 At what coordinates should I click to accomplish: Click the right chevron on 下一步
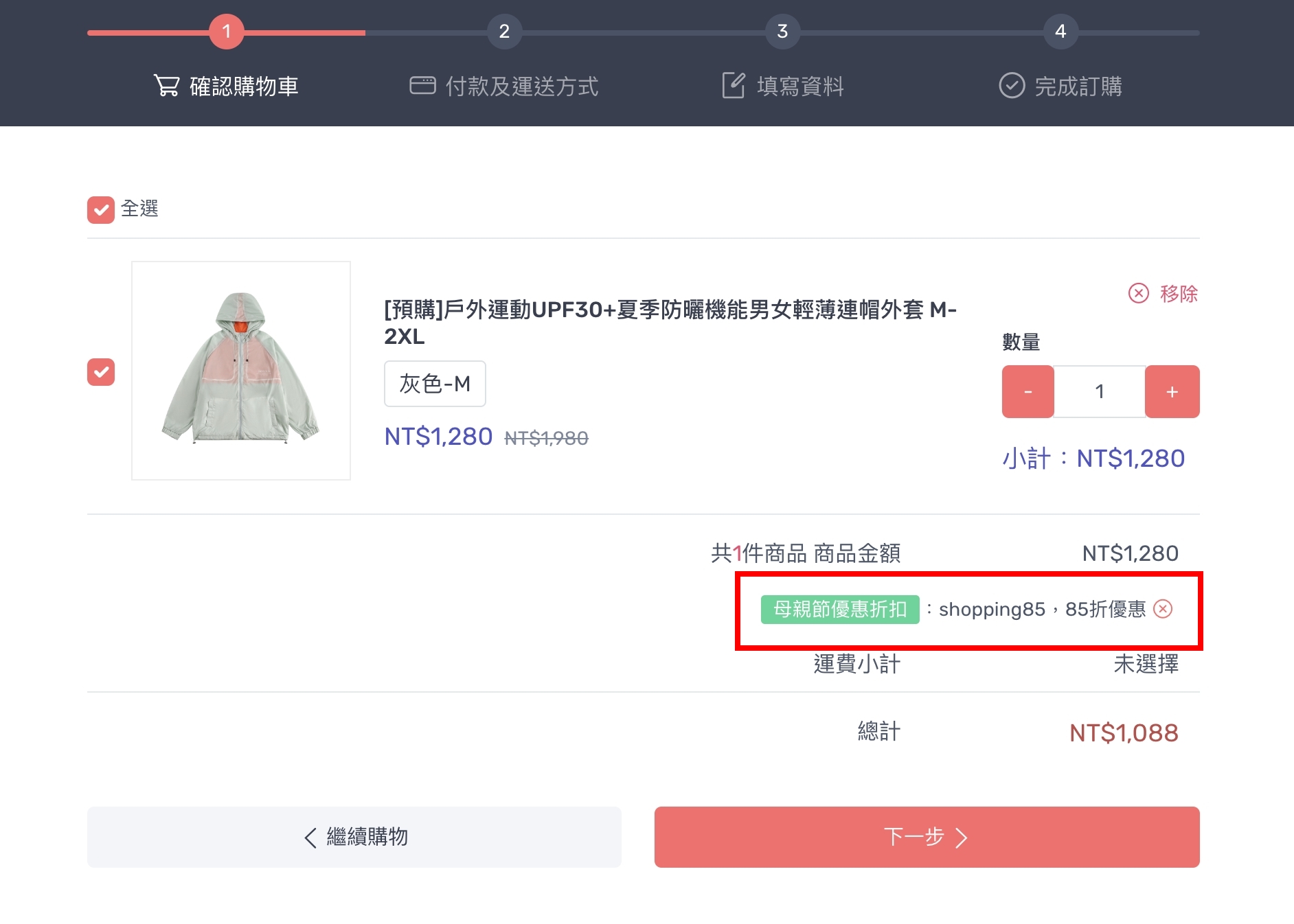[962, 838]
